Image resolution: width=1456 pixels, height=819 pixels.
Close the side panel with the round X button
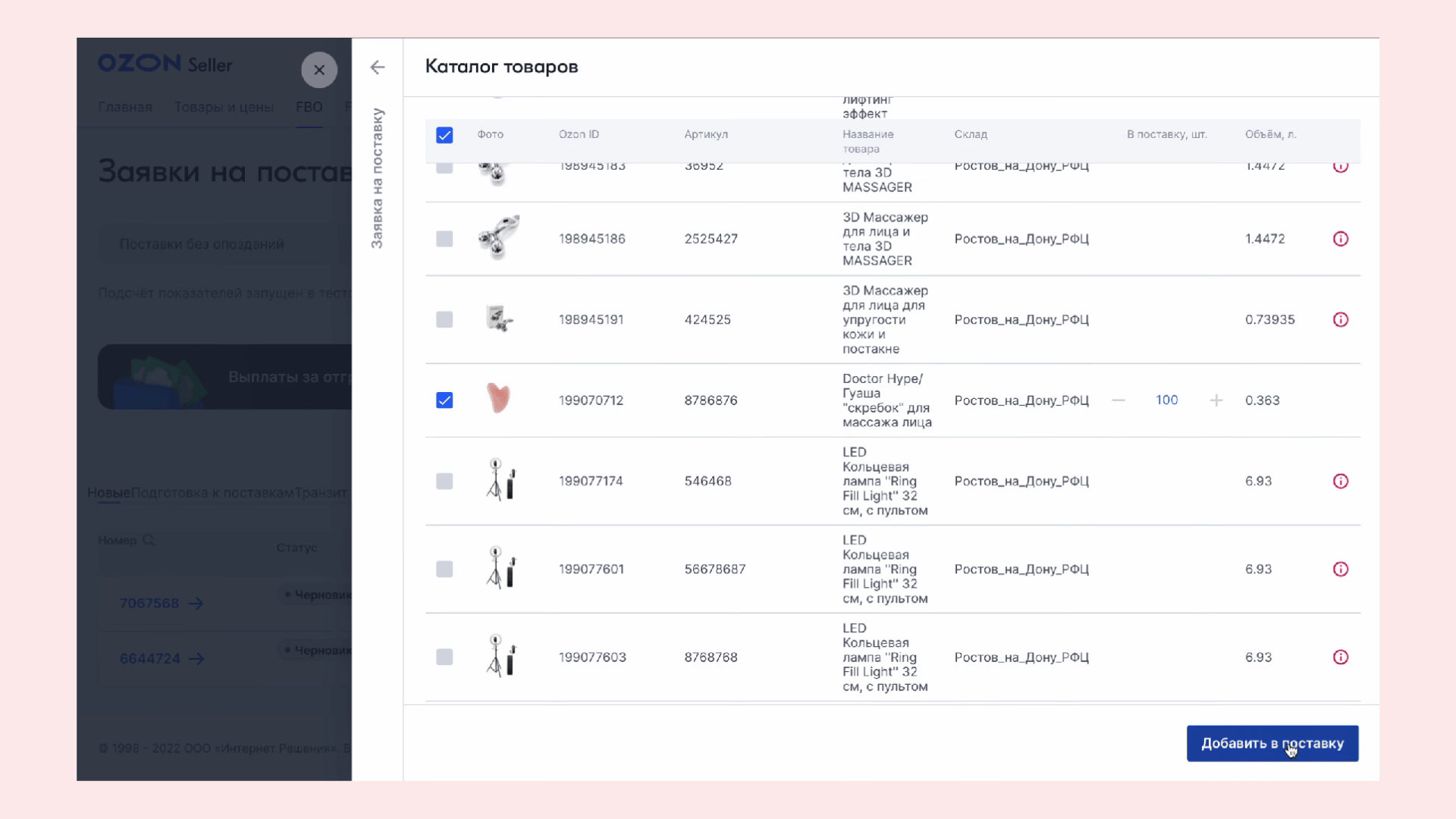[x=319, y=70]
